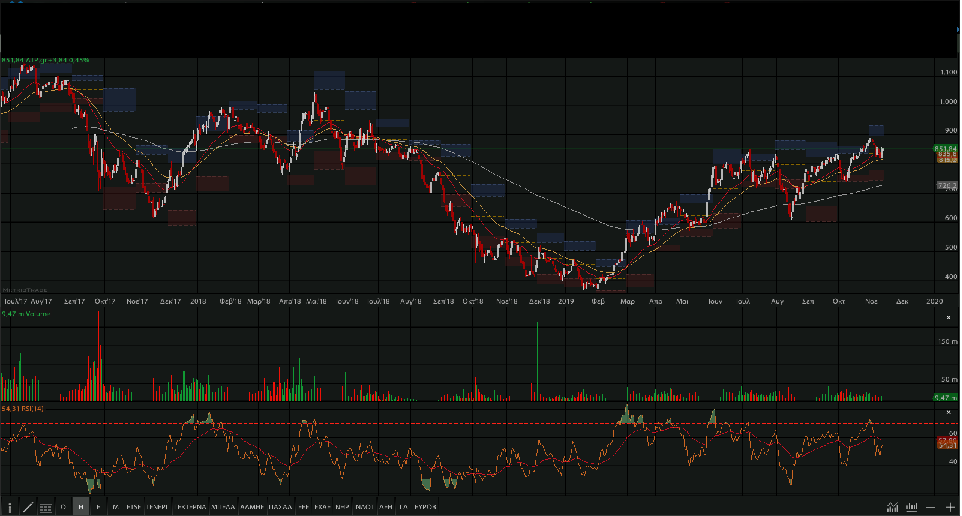Click the green 851.84 price tag on axis
Screen dimensions: 962x516
coord(947,149)
